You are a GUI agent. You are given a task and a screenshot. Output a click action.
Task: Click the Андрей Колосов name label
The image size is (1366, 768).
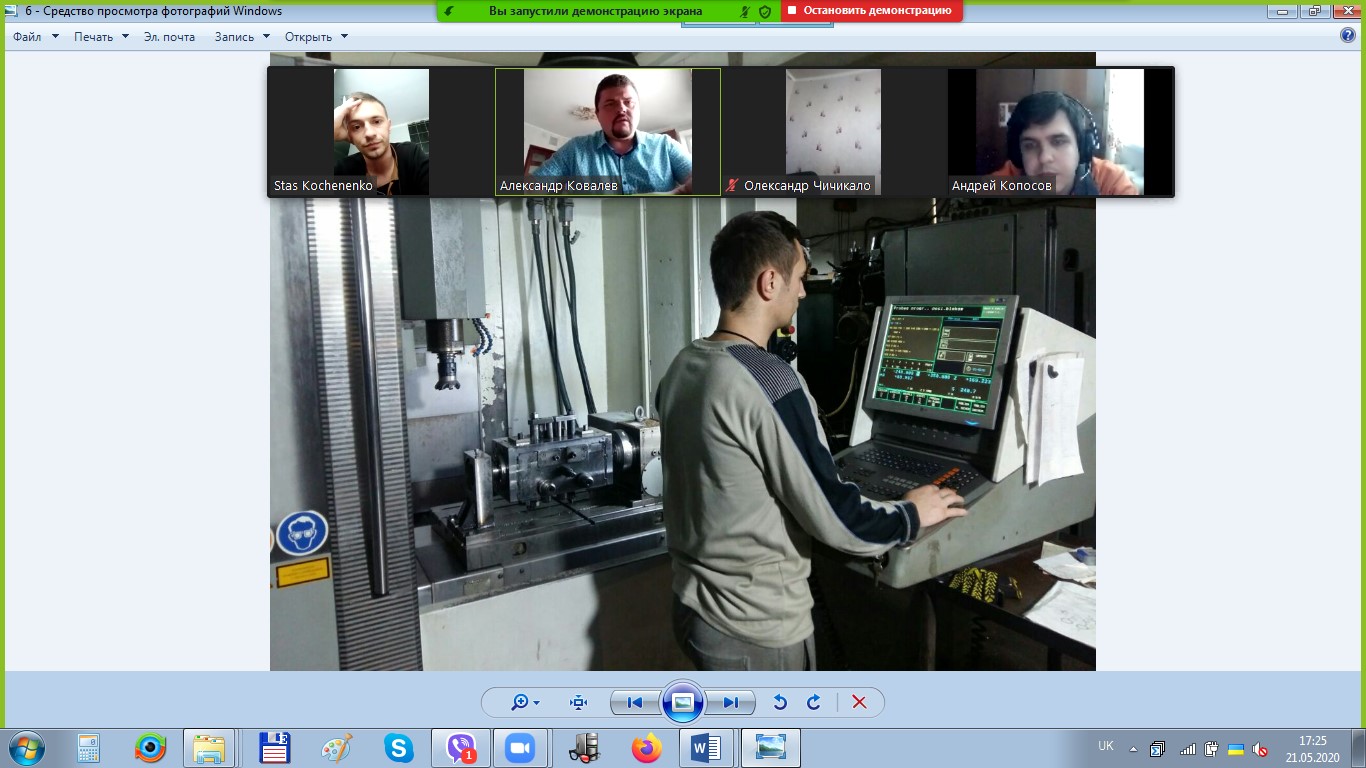point(1002,186)
